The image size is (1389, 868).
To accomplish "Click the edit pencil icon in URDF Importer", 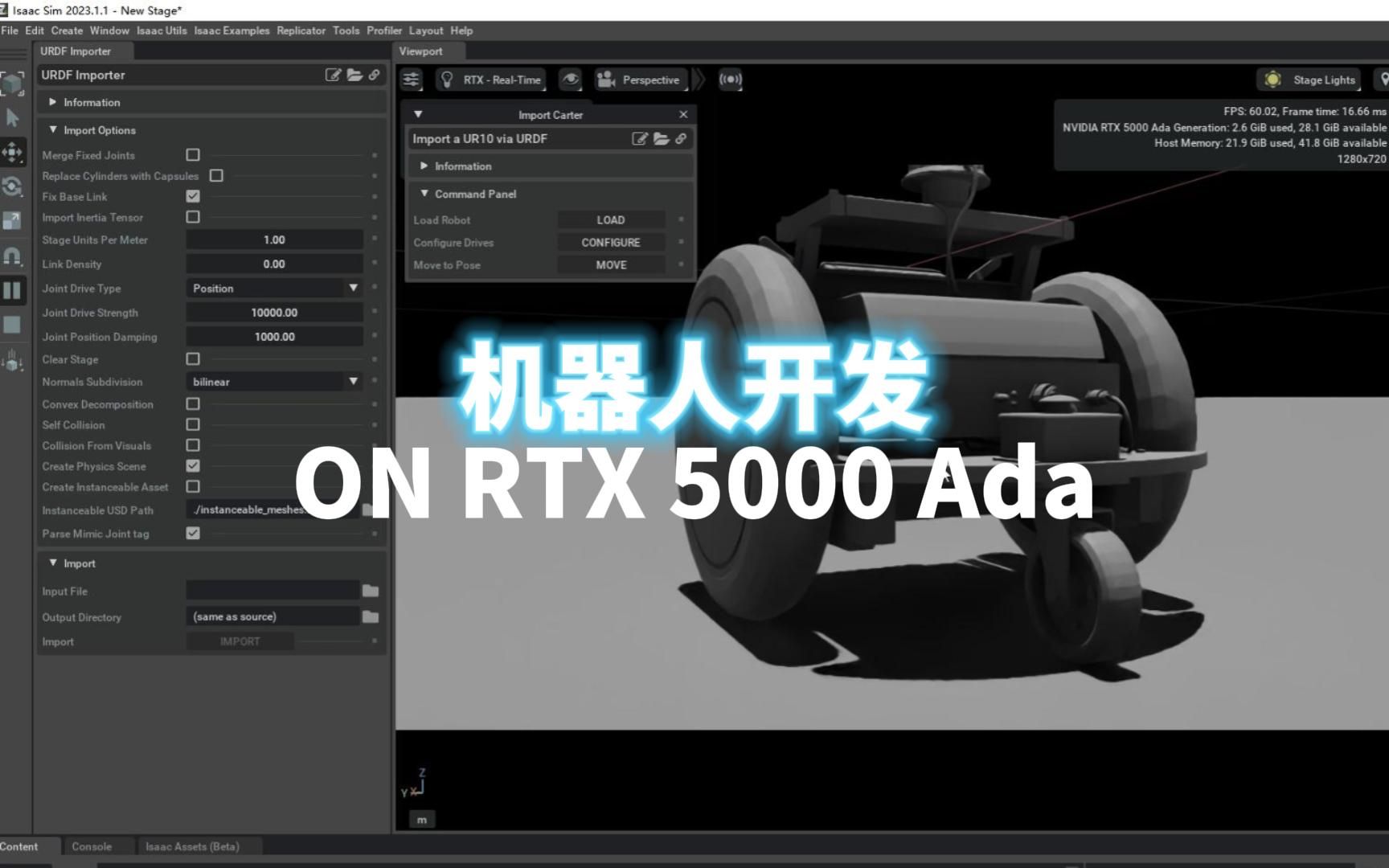I will pos(331,75).
